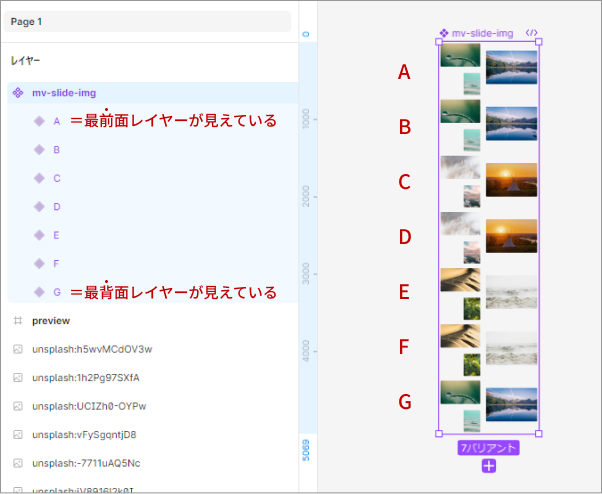The image size is (602, 494).
Task: Select variant C layer row
Action: click(57, 178)
